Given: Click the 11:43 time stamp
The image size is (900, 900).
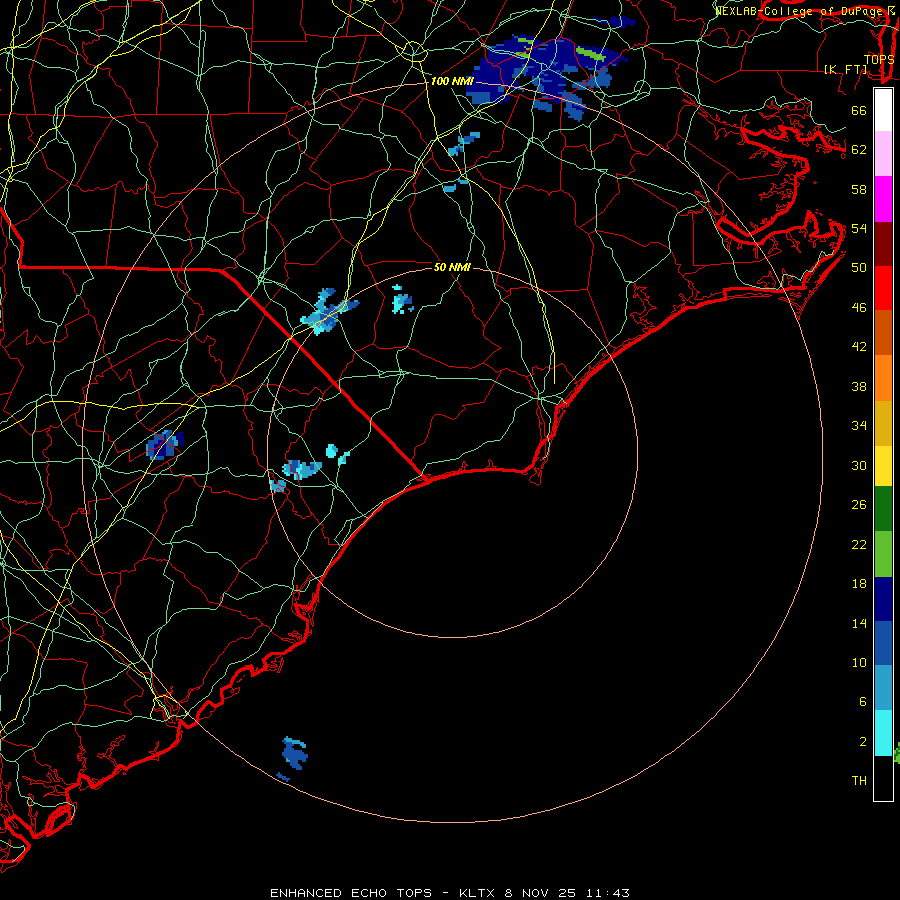Looking at the screenshot, I should 608,893.
